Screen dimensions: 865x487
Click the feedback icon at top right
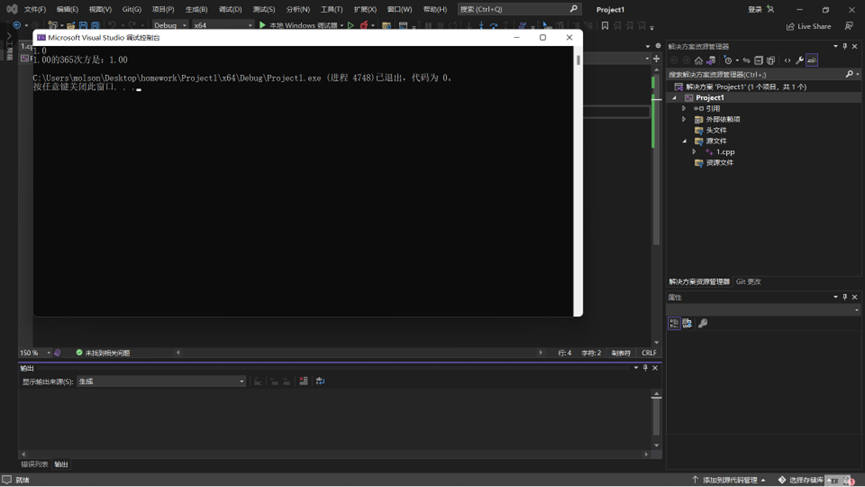[x=849, y=26]
